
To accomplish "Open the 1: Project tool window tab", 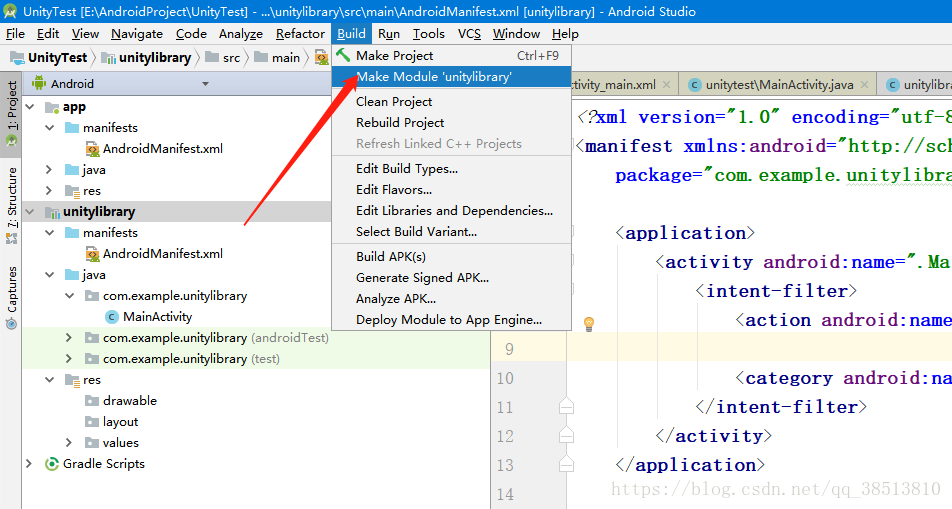I will point(11,115).
